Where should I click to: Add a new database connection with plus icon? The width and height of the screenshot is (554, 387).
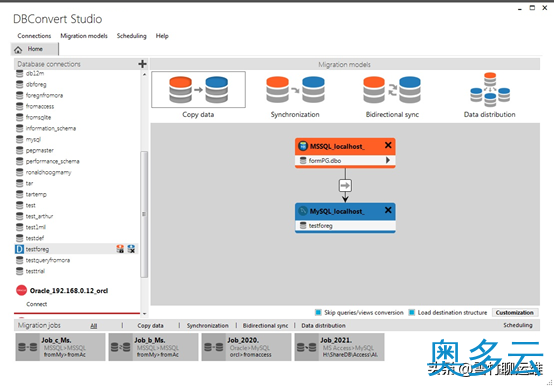pos(142,64)
